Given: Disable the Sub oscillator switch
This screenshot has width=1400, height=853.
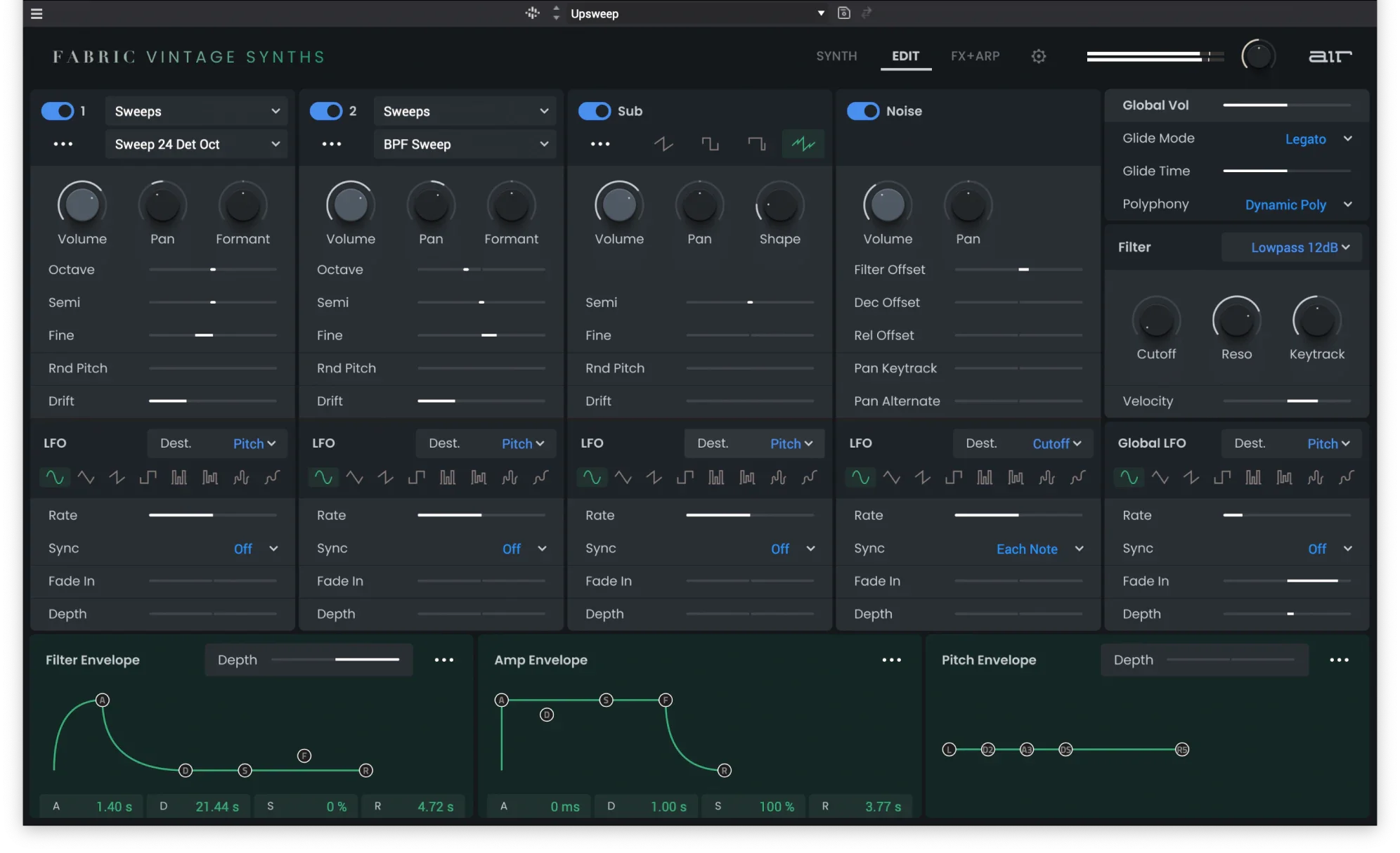Looking at the screenshot, I should click(595, 111).
